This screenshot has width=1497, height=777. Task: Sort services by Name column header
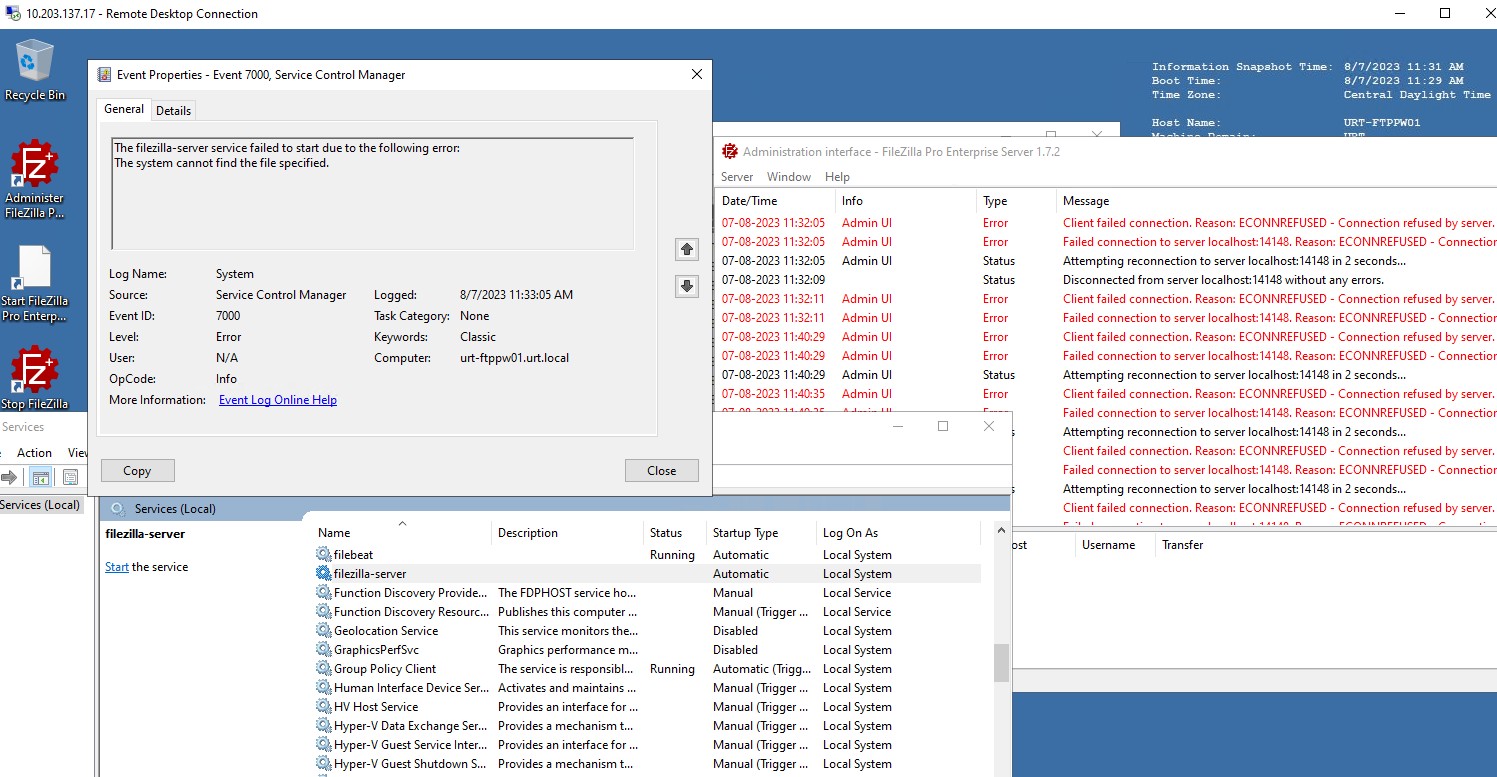(x=402, y=533)
